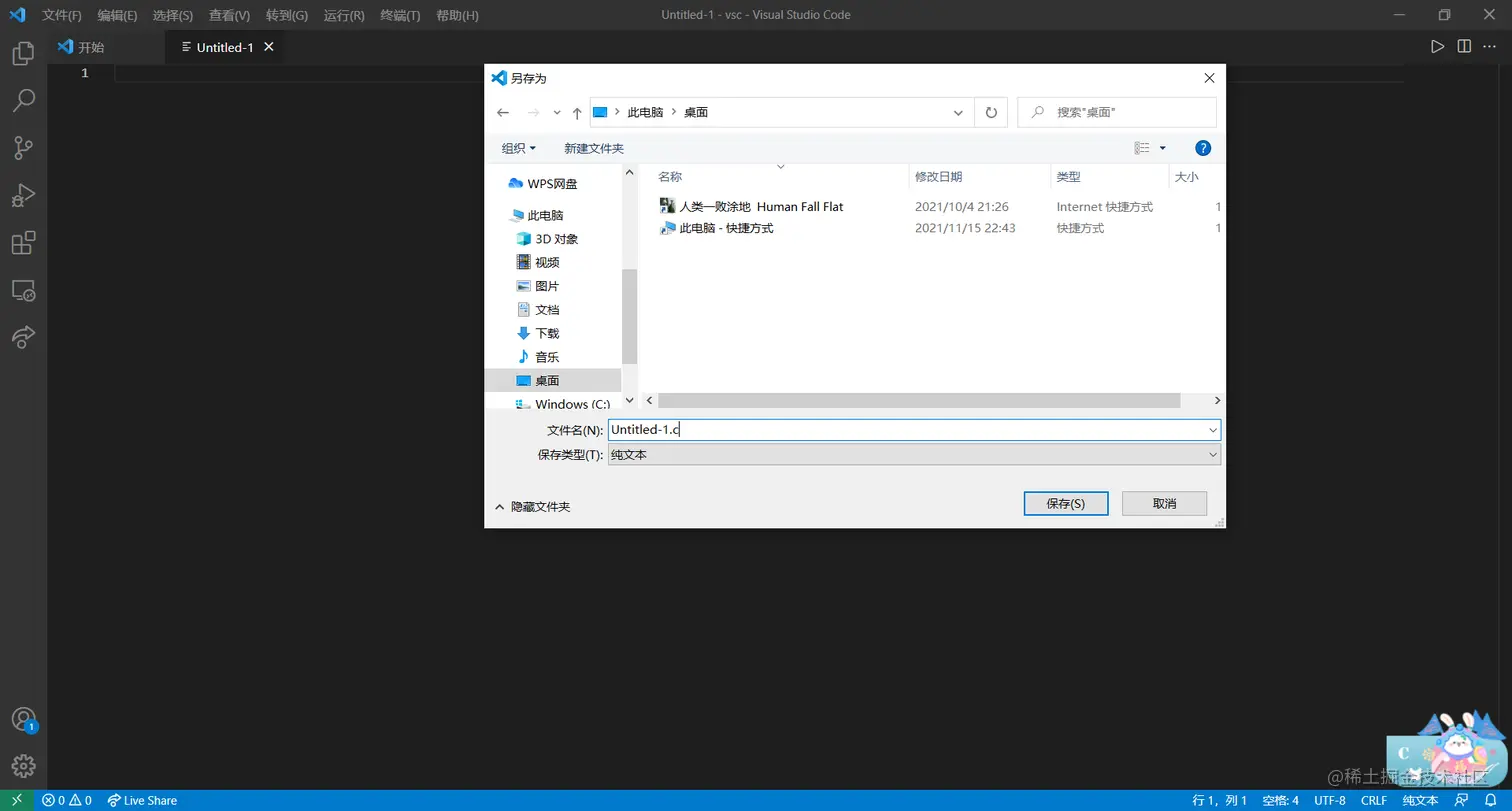This screenshot has width=1512, height=811.
Task: Open the recent locations dropdown arrow
Action: (x=557, y=113)
